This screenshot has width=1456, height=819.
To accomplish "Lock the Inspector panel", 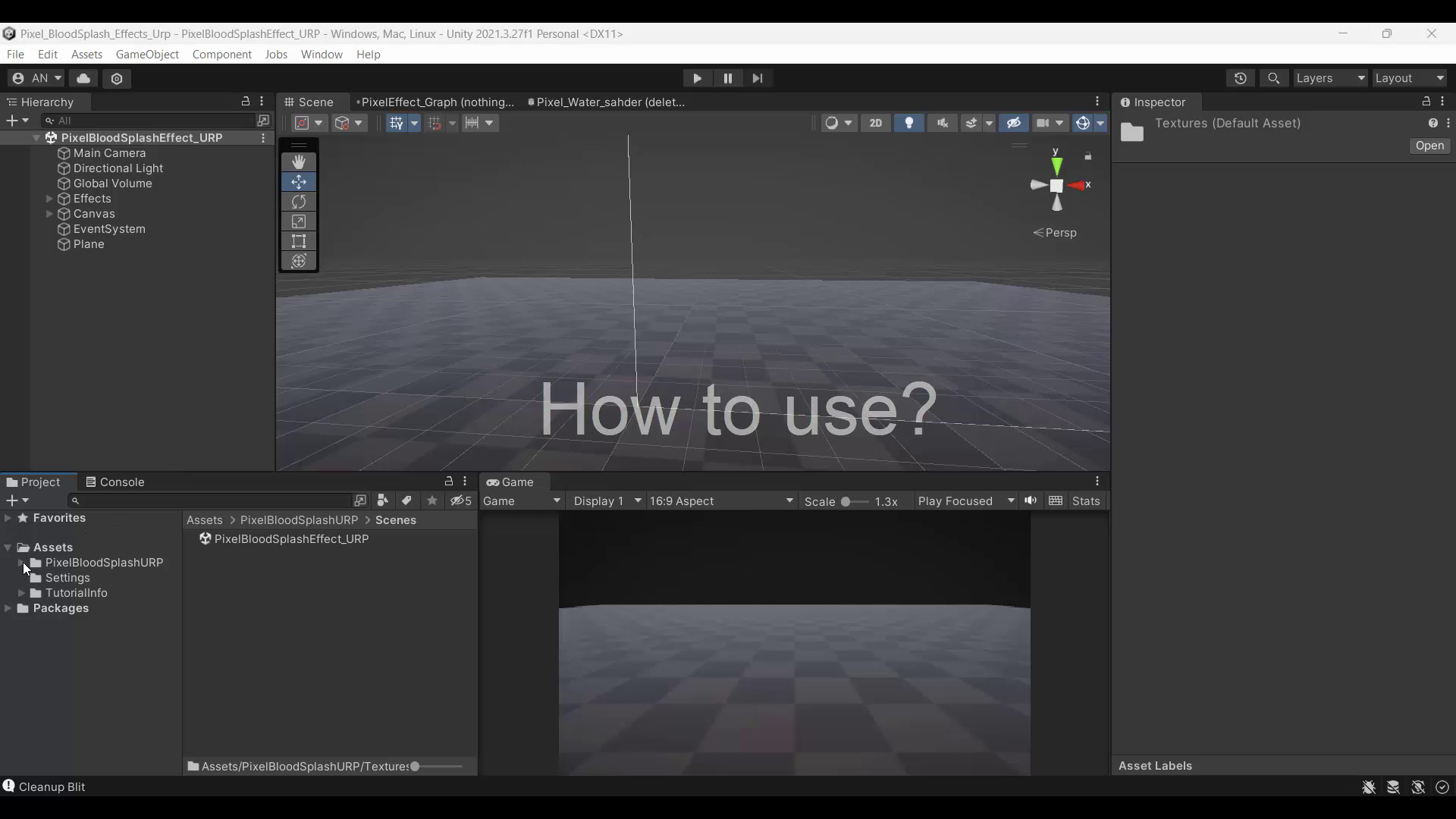I will pyautogui.click(x=1426, y=102).
